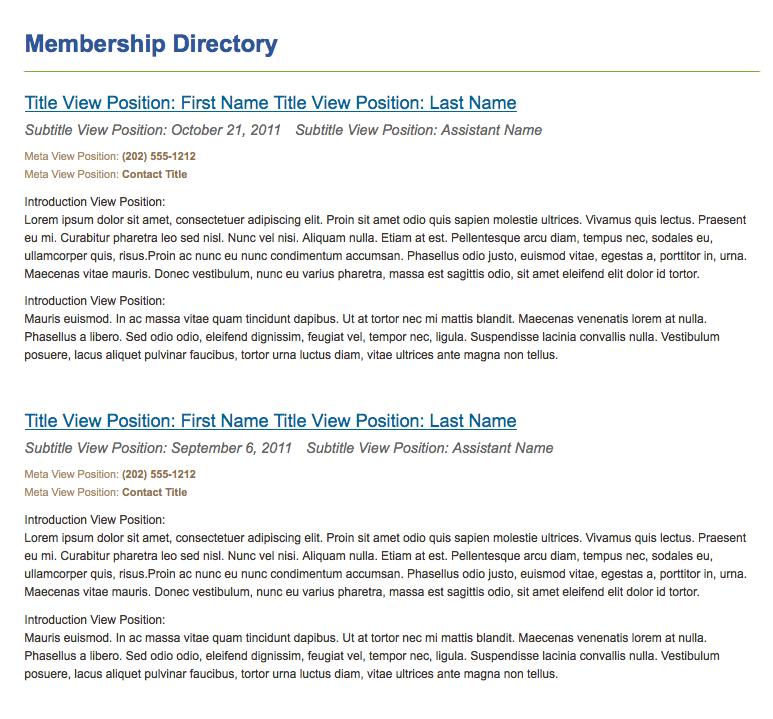The width and height of the screenshot is (773, 719).
Task: Click first entry's Contact Title meta text
Action: tap(154, 175)
